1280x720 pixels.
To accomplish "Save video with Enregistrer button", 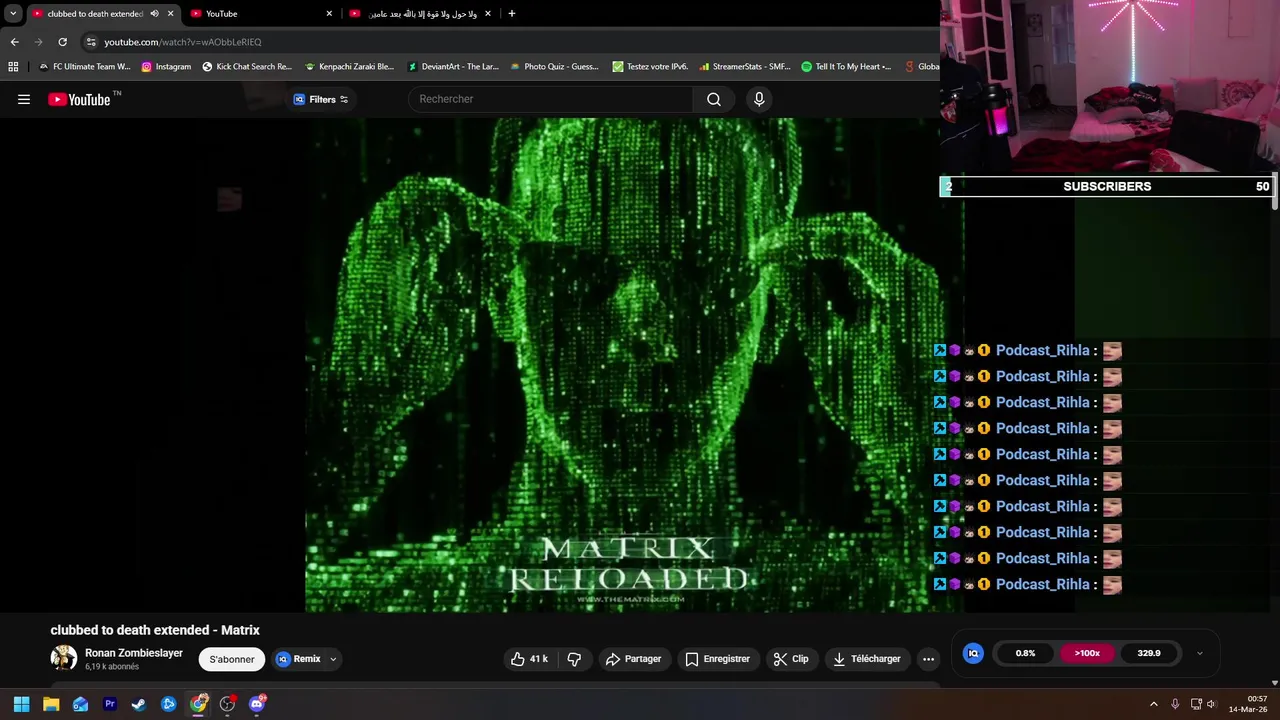I will point(717,659).
